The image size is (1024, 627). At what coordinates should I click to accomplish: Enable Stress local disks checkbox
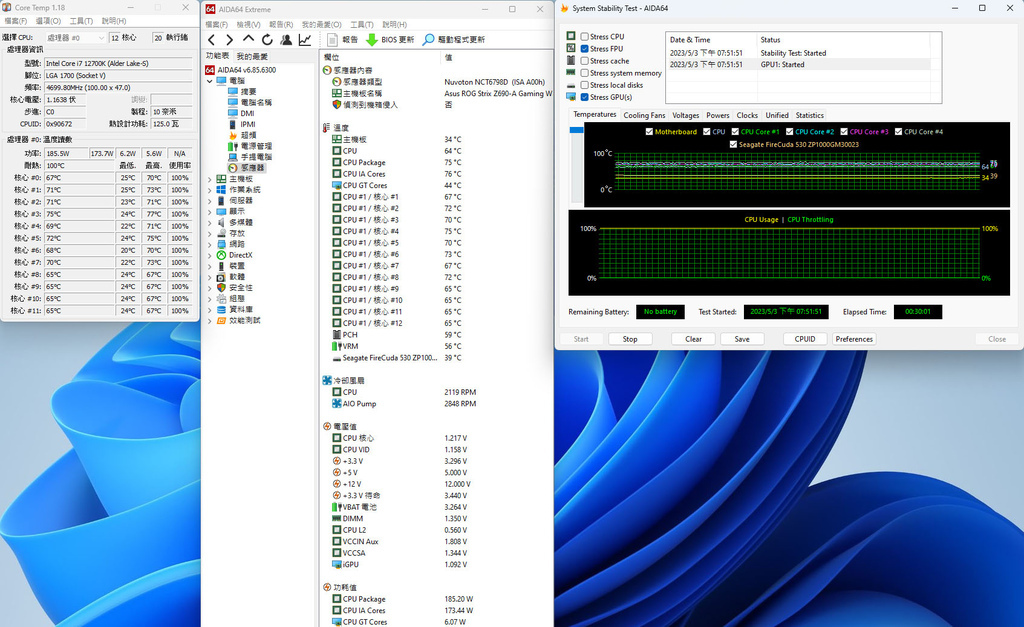(x=584, y=85)
